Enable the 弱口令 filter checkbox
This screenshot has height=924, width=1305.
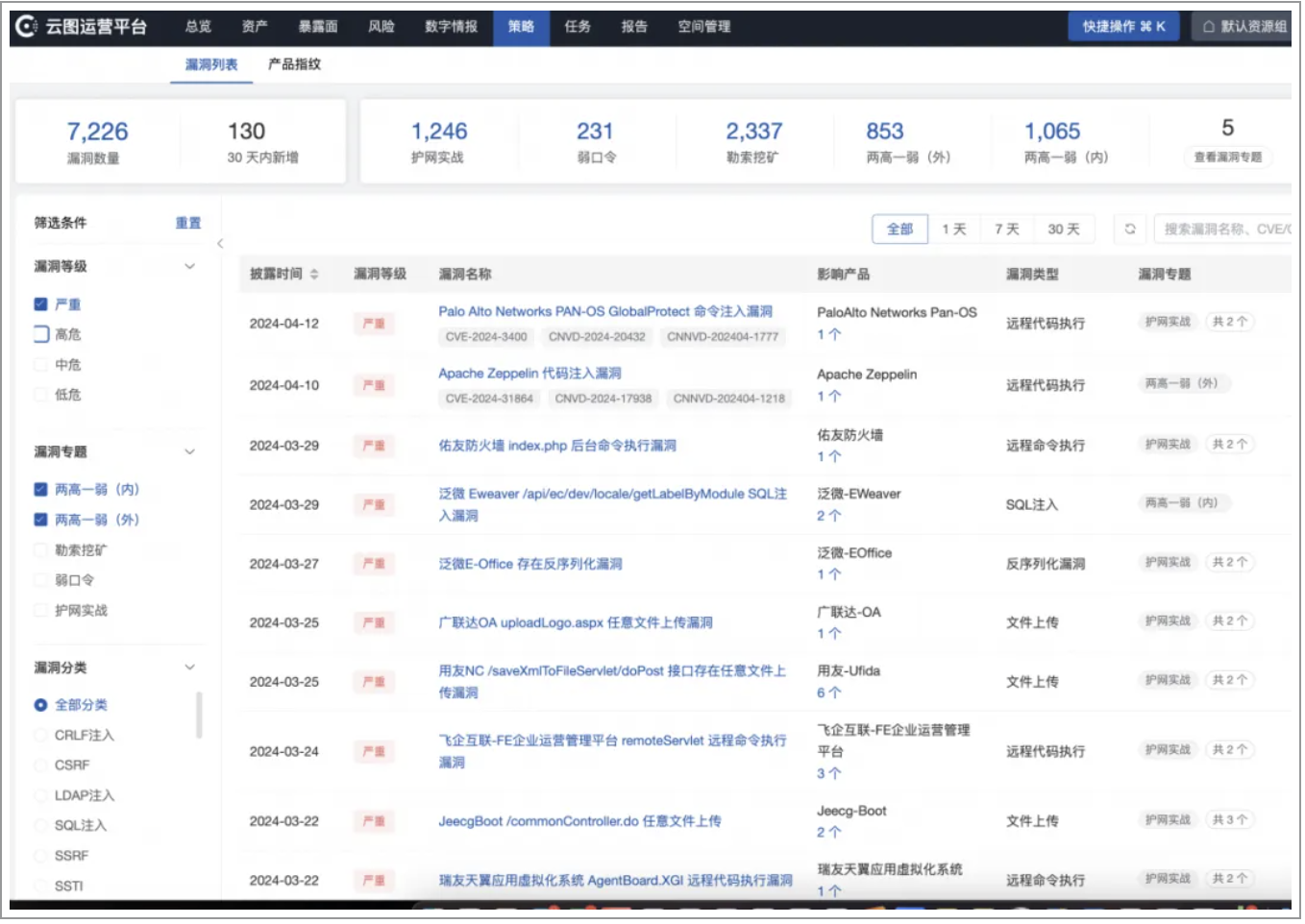(39, 580)
